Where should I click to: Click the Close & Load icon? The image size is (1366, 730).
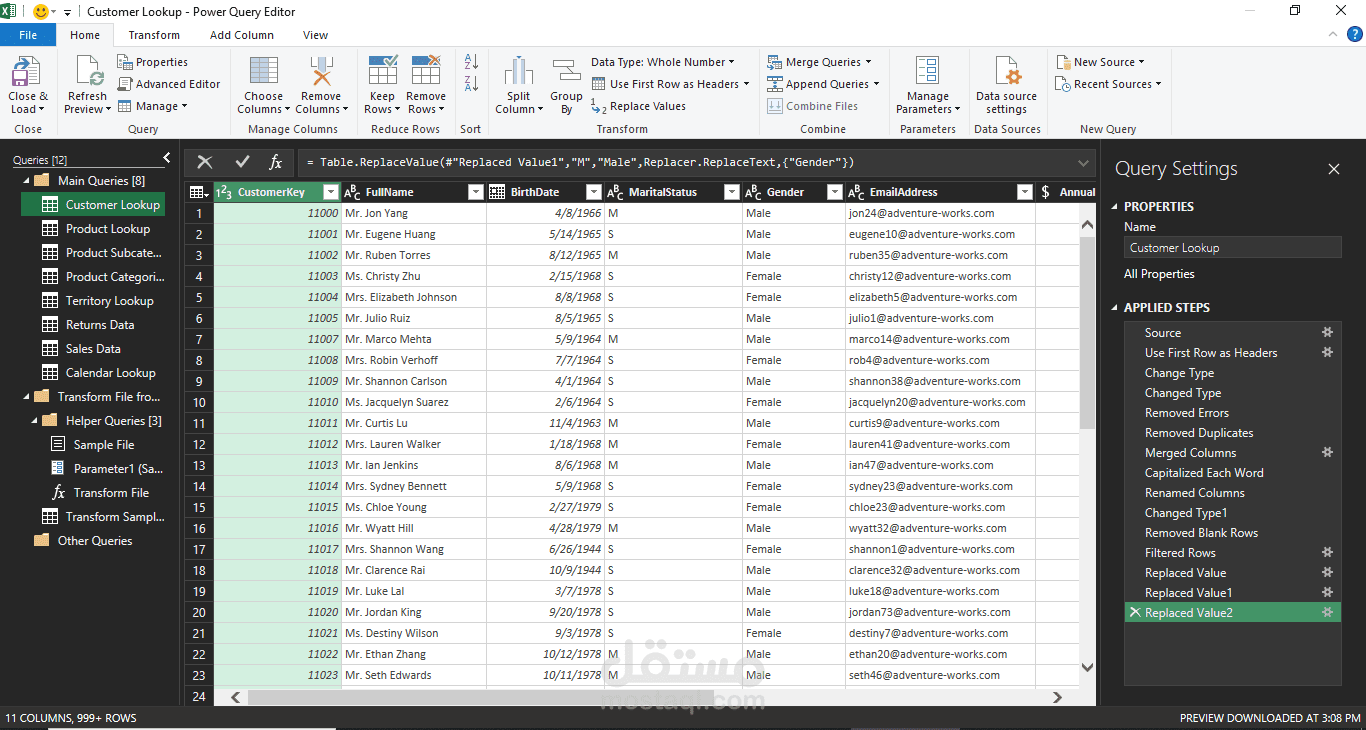pyautogui.click(x=27, y=73)
